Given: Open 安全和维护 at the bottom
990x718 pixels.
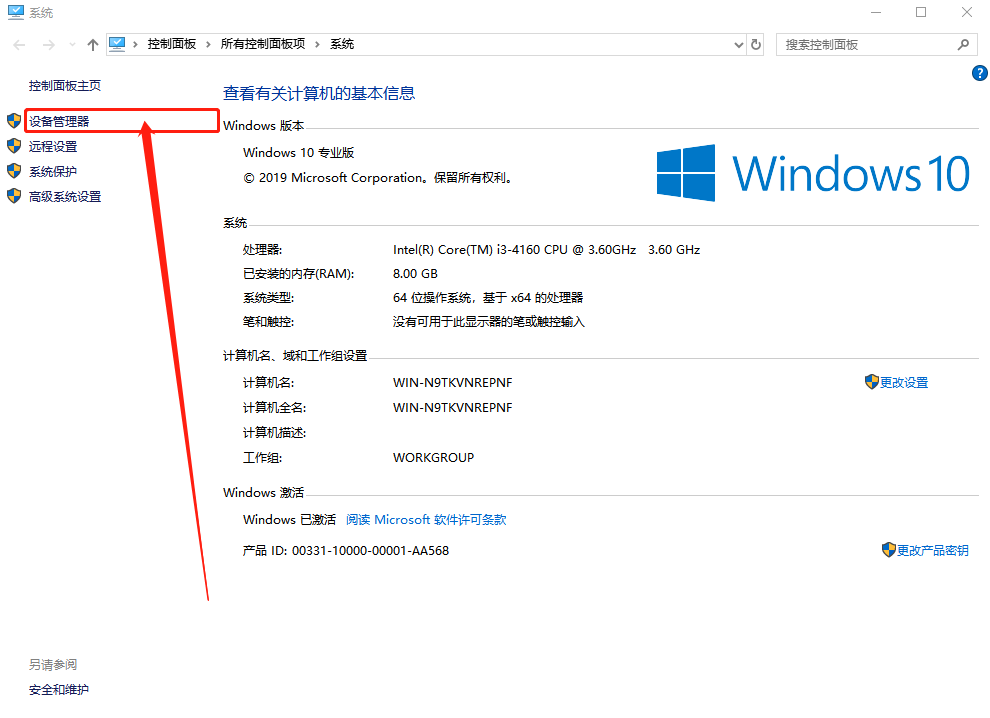Looking at the screenshot, I should pos(58,689).
